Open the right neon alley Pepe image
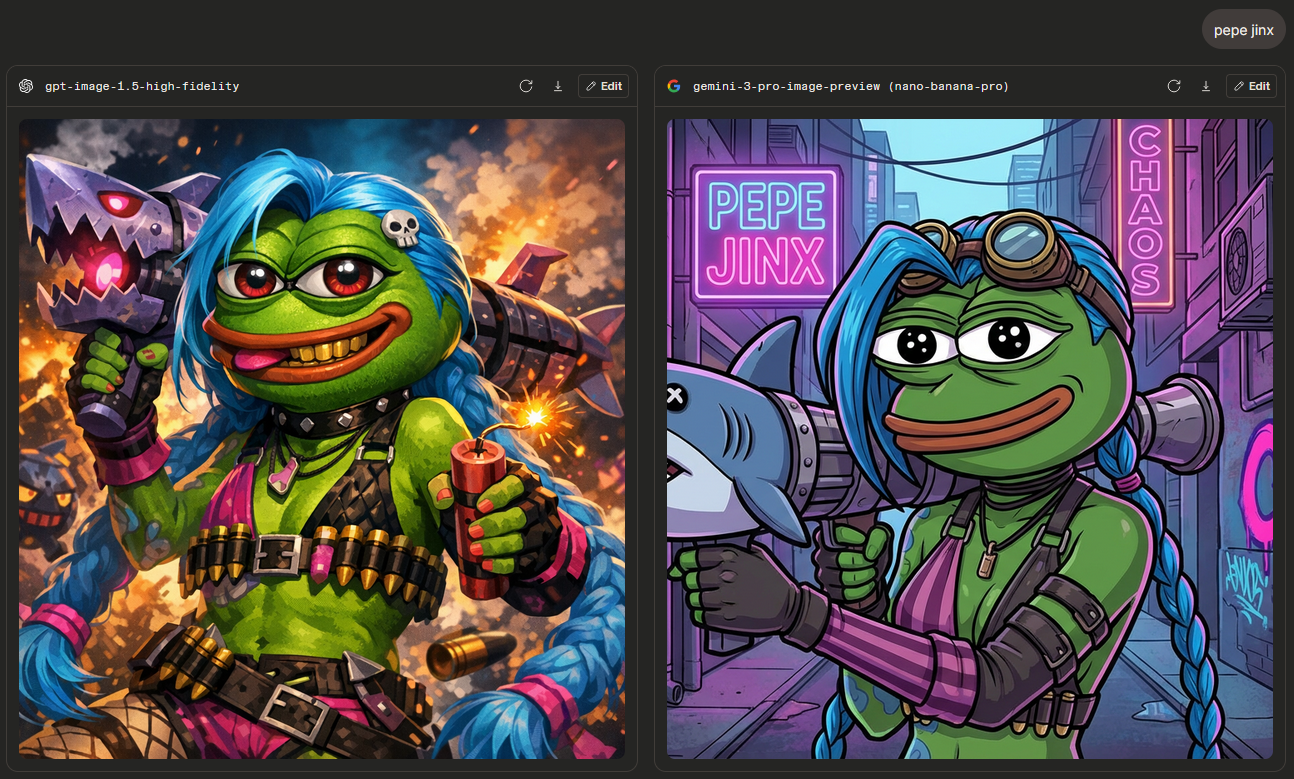Image resolution: width=1294 pixels, height=779 pixels. click(969, 438)
